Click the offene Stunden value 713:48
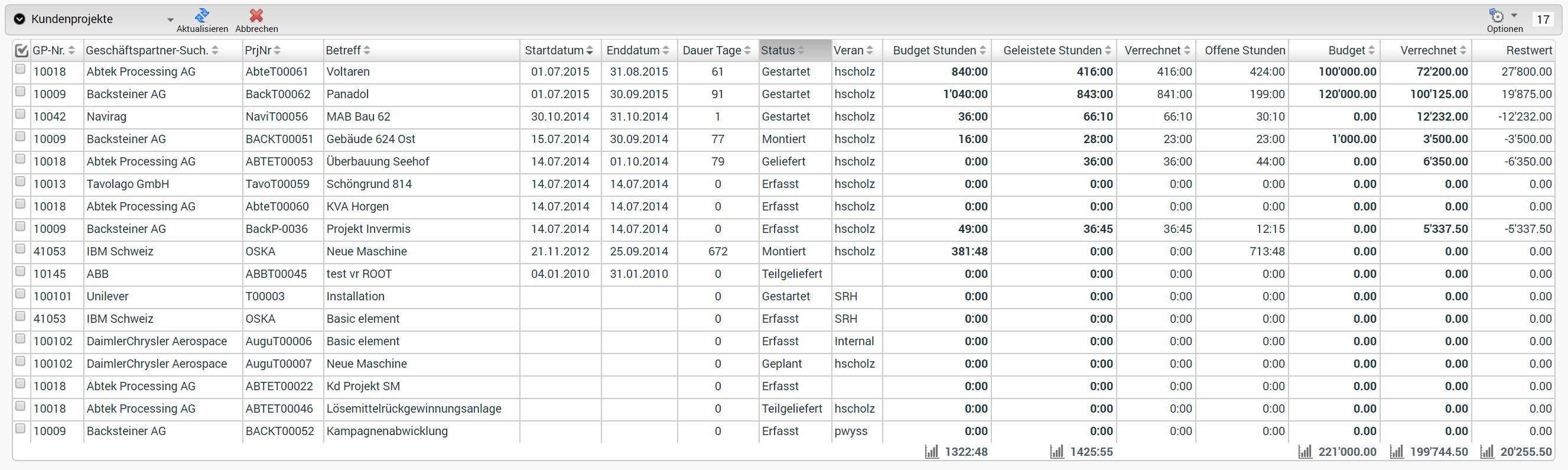The height and width of the screenshot is (470, 1568). point(1267,251)
